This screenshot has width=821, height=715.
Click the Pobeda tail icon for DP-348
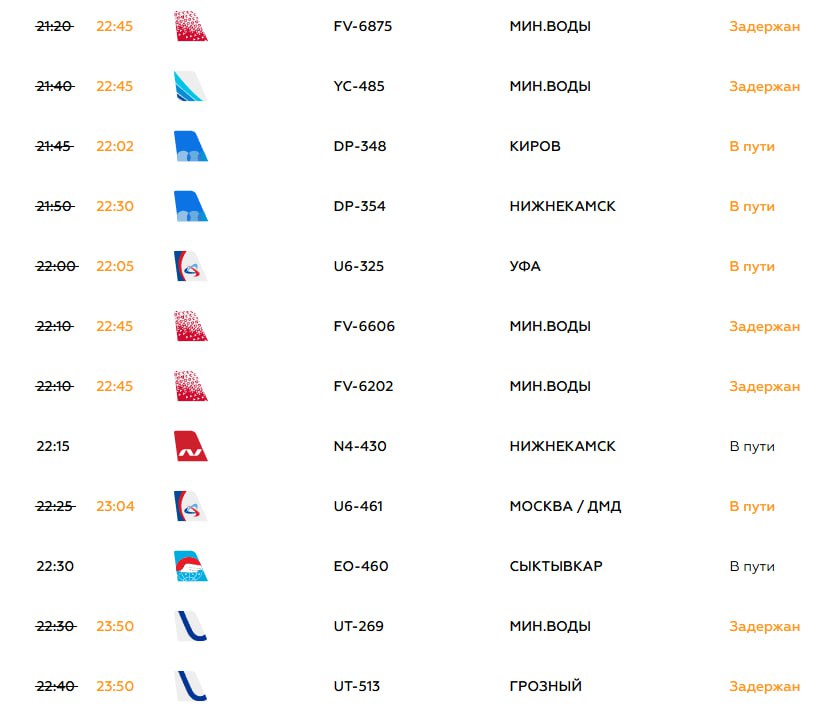pyautogui.click(x=191, y=146)
